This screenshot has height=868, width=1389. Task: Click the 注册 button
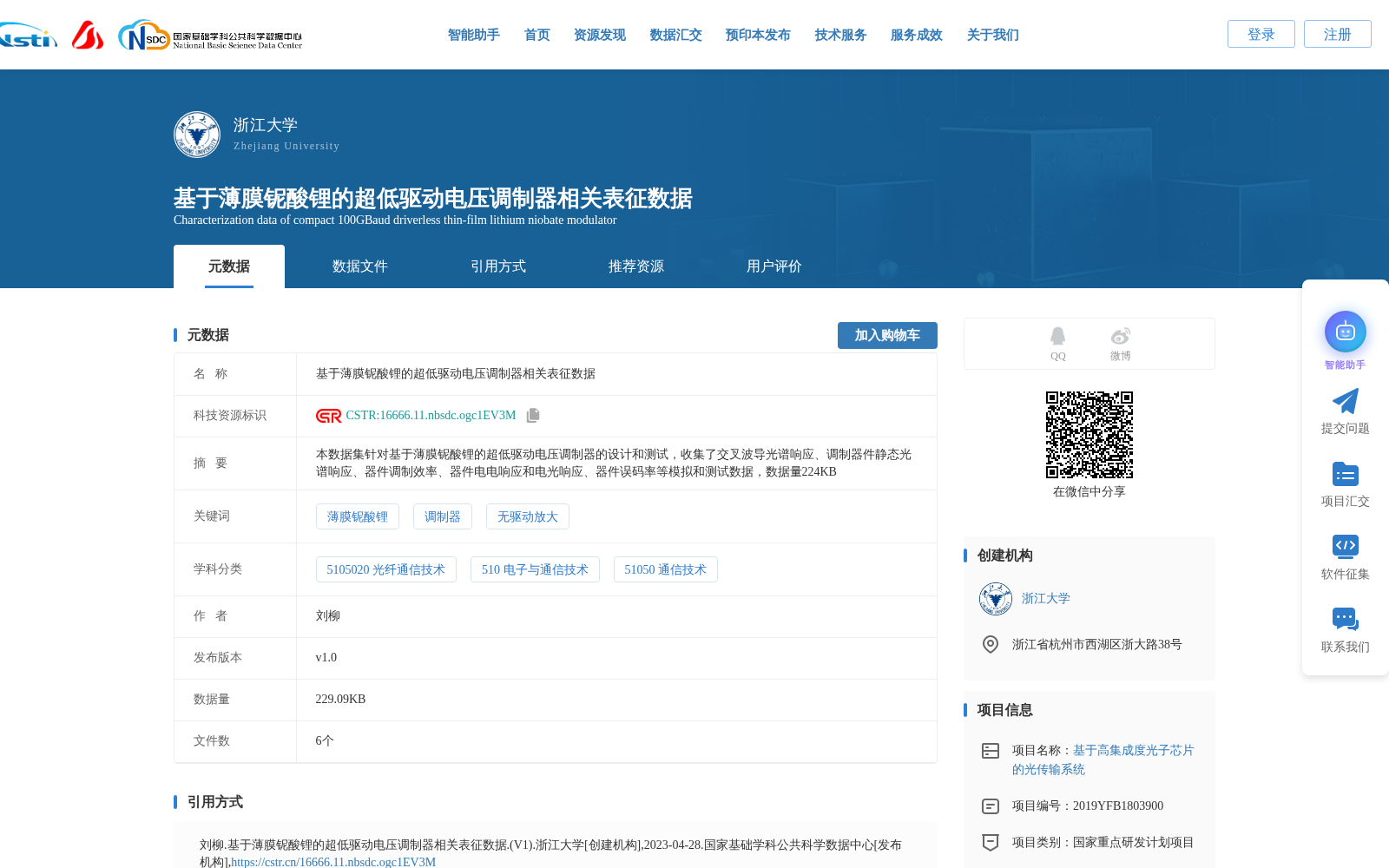coord(1338,34)
